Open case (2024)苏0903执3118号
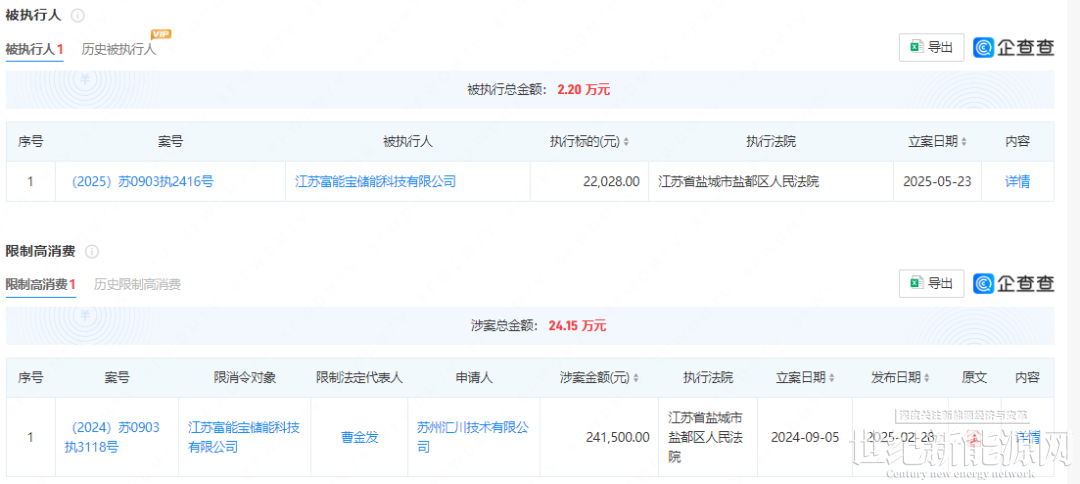 tap(112, 437)
